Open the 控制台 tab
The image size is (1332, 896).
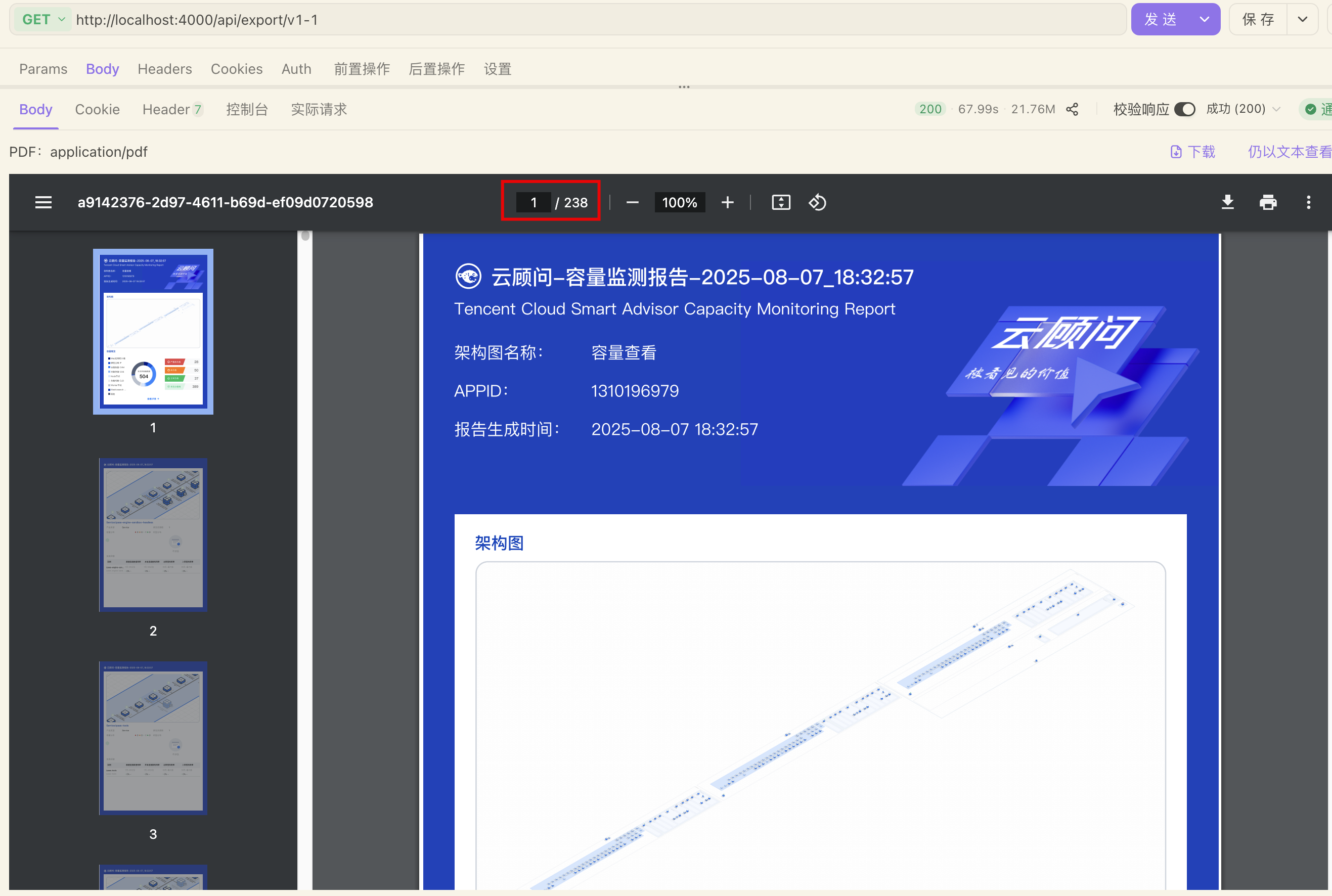(x=247, y=109)
